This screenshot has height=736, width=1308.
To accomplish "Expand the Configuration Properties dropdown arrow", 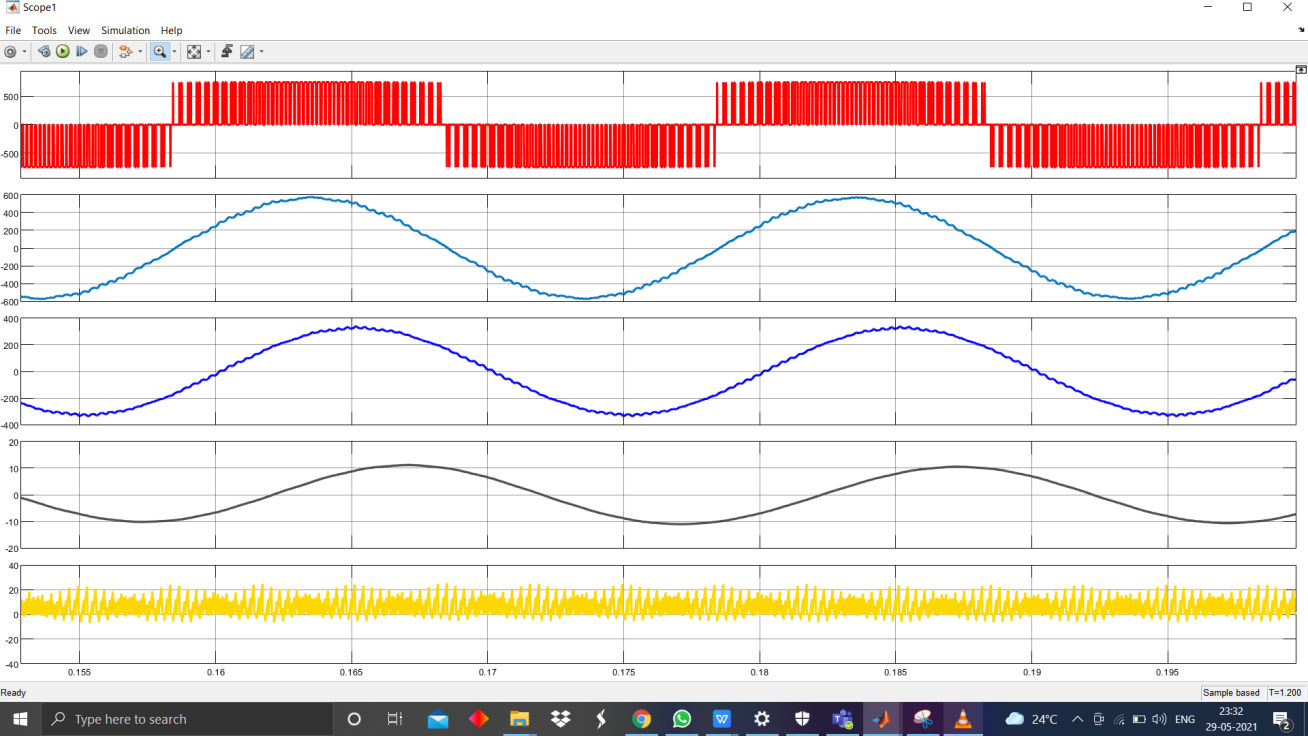I will 23,52.
